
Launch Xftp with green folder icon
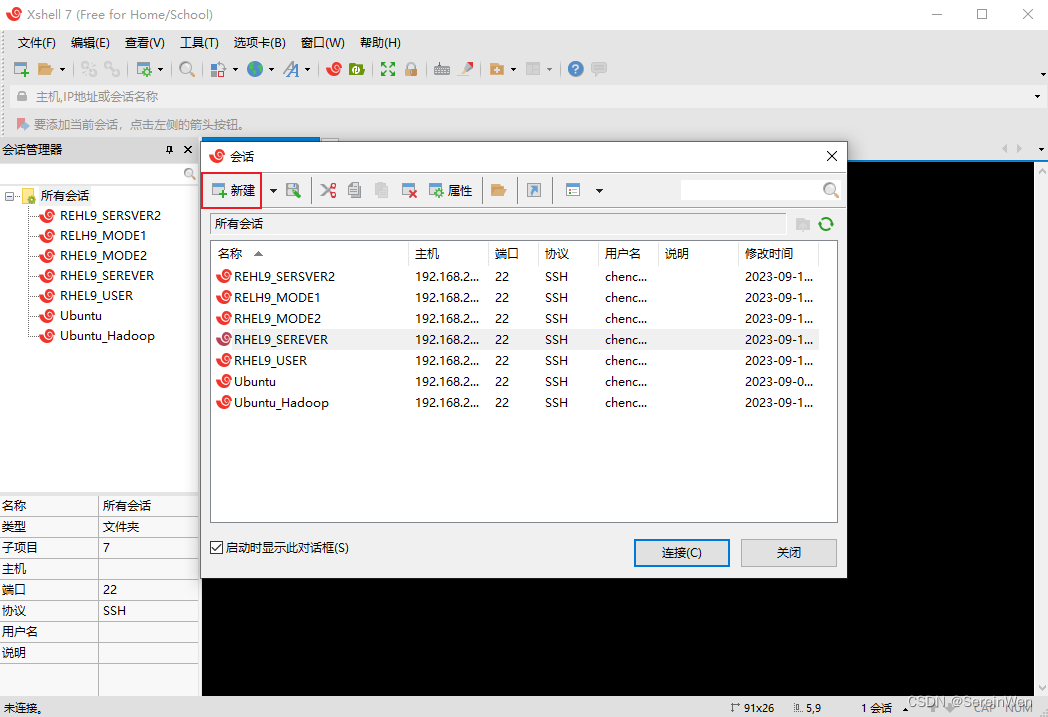357,69
